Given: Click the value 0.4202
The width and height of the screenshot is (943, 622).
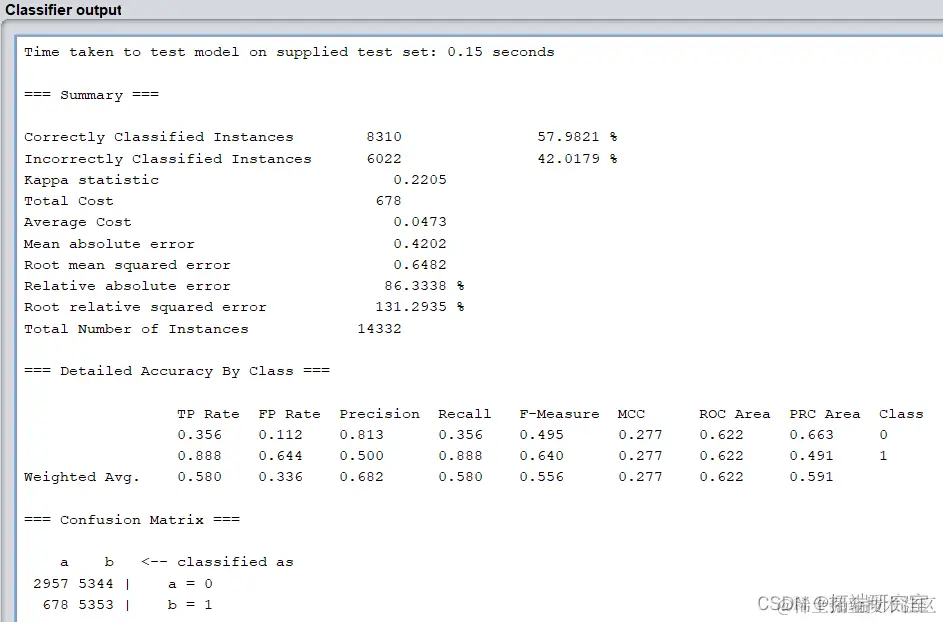Looking at the screenshot, I should point(420,244).
